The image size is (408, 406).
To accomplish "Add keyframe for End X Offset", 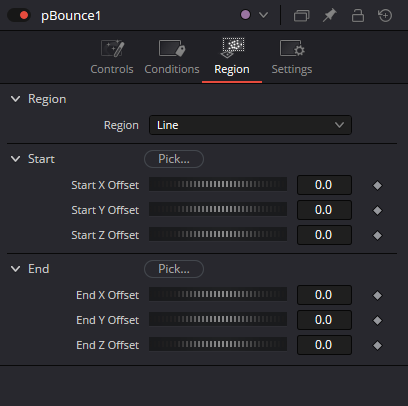I will coord(377,295).
